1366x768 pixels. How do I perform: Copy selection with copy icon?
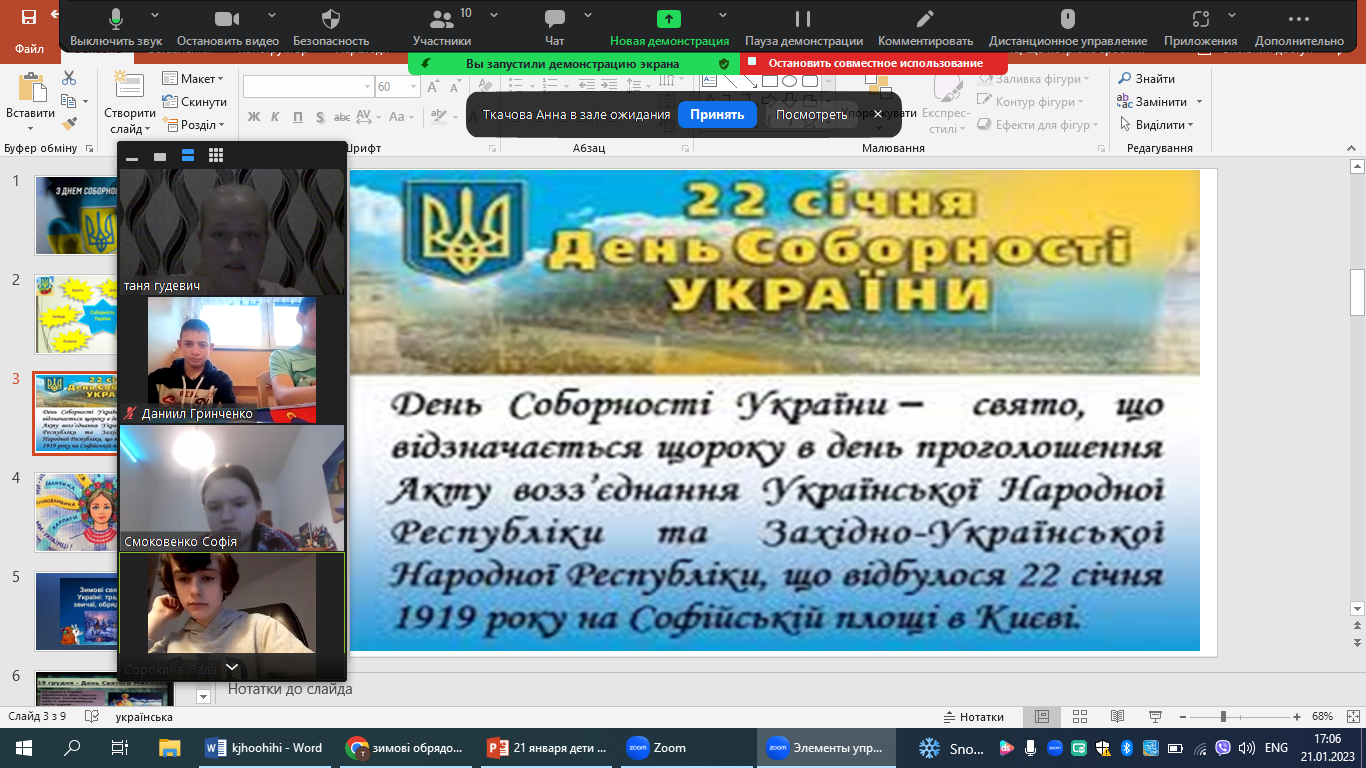pos(69,101)
